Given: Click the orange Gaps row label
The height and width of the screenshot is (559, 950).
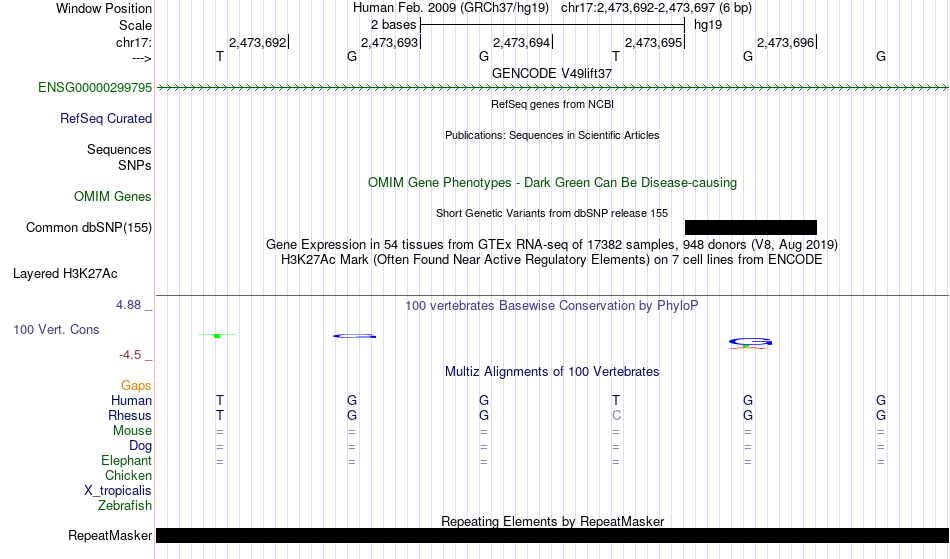Looking at the screenshot, I should coord(136,385).
